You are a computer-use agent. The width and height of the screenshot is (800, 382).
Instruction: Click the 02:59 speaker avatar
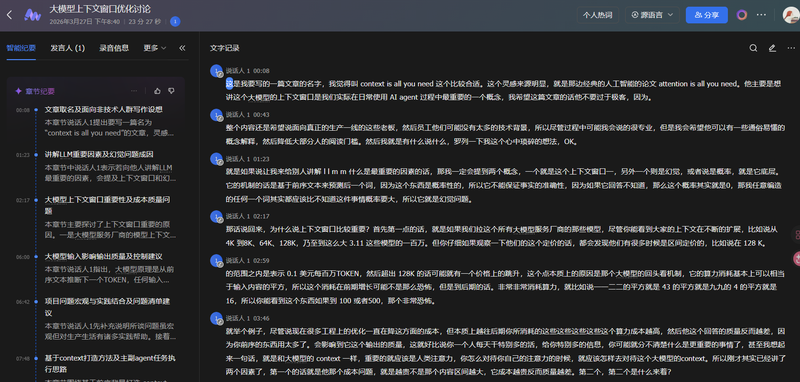[x=217, y=261]
